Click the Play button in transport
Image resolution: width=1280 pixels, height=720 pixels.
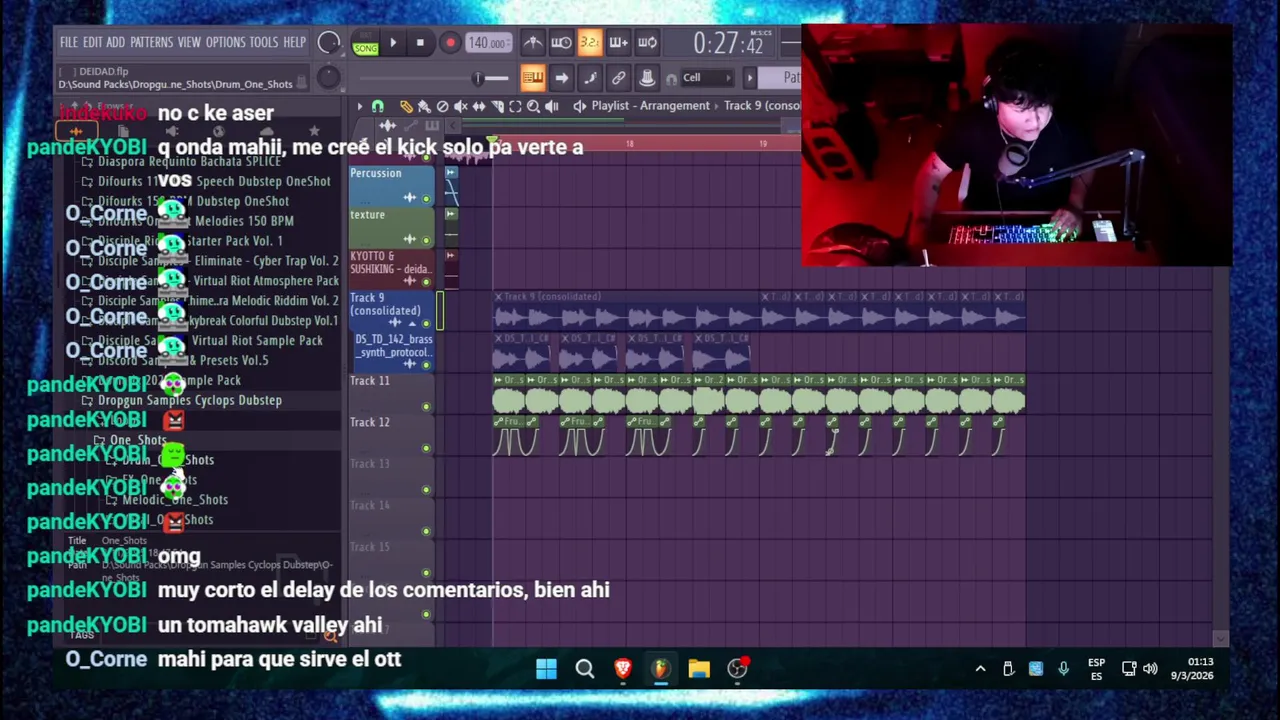click(x=393, y=43)
